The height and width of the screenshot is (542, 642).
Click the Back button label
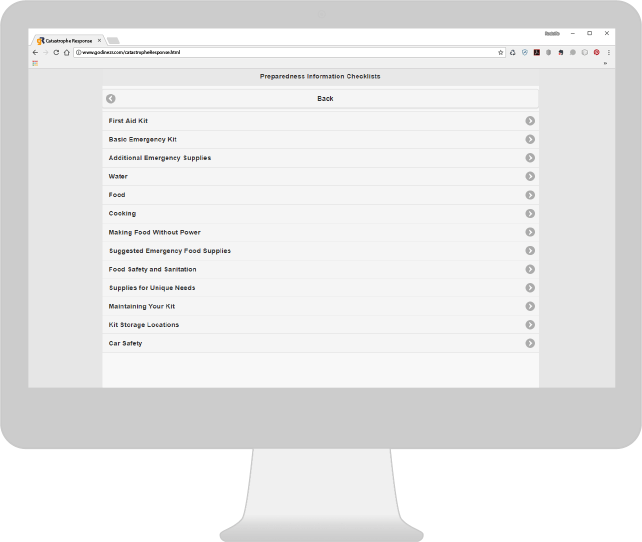(x=325, y=99)
